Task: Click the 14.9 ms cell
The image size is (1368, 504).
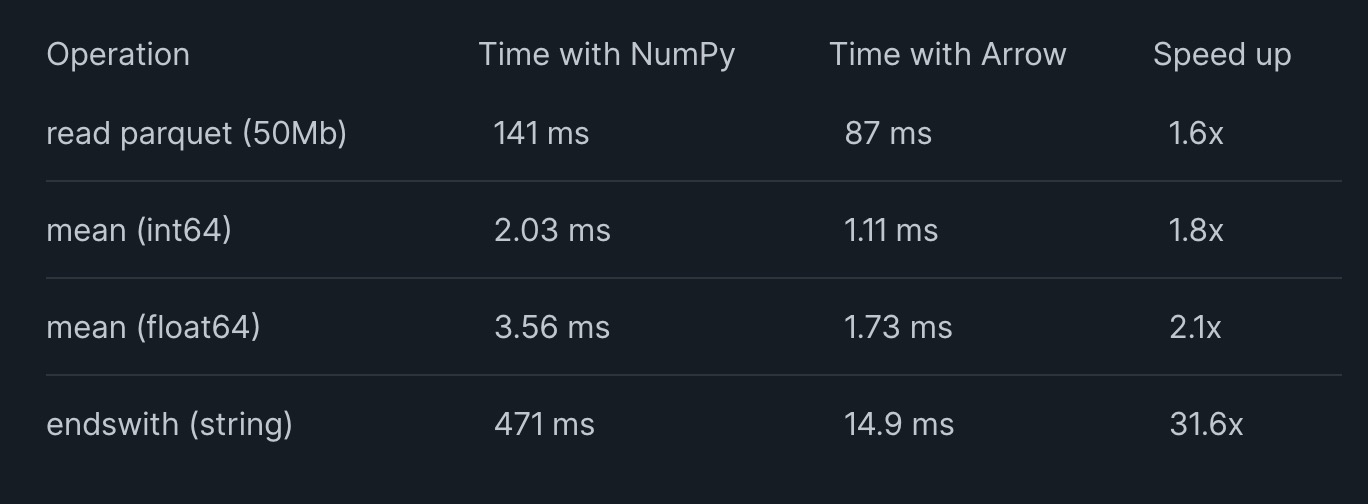Action: [899, 424]
